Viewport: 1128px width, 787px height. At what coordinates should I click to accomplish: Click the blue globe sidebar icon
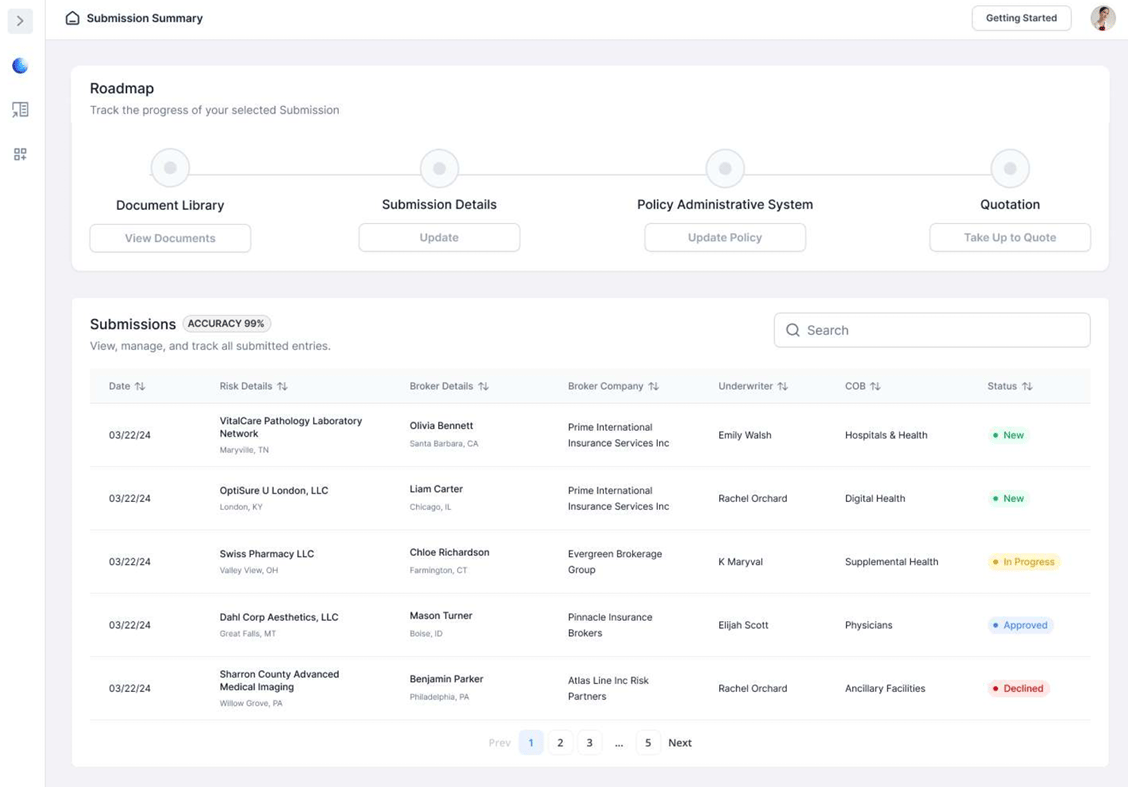[20, 65]
